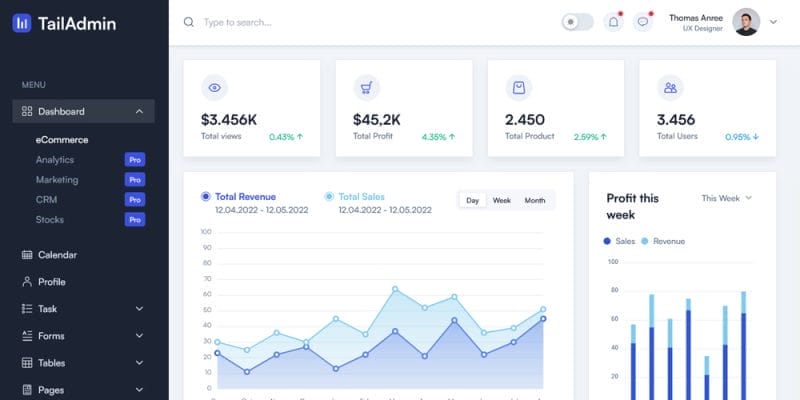Click the Pages icon in sidebar
Image resolution: width=800 pixels, height=400 pixels.
click(27, 390)
